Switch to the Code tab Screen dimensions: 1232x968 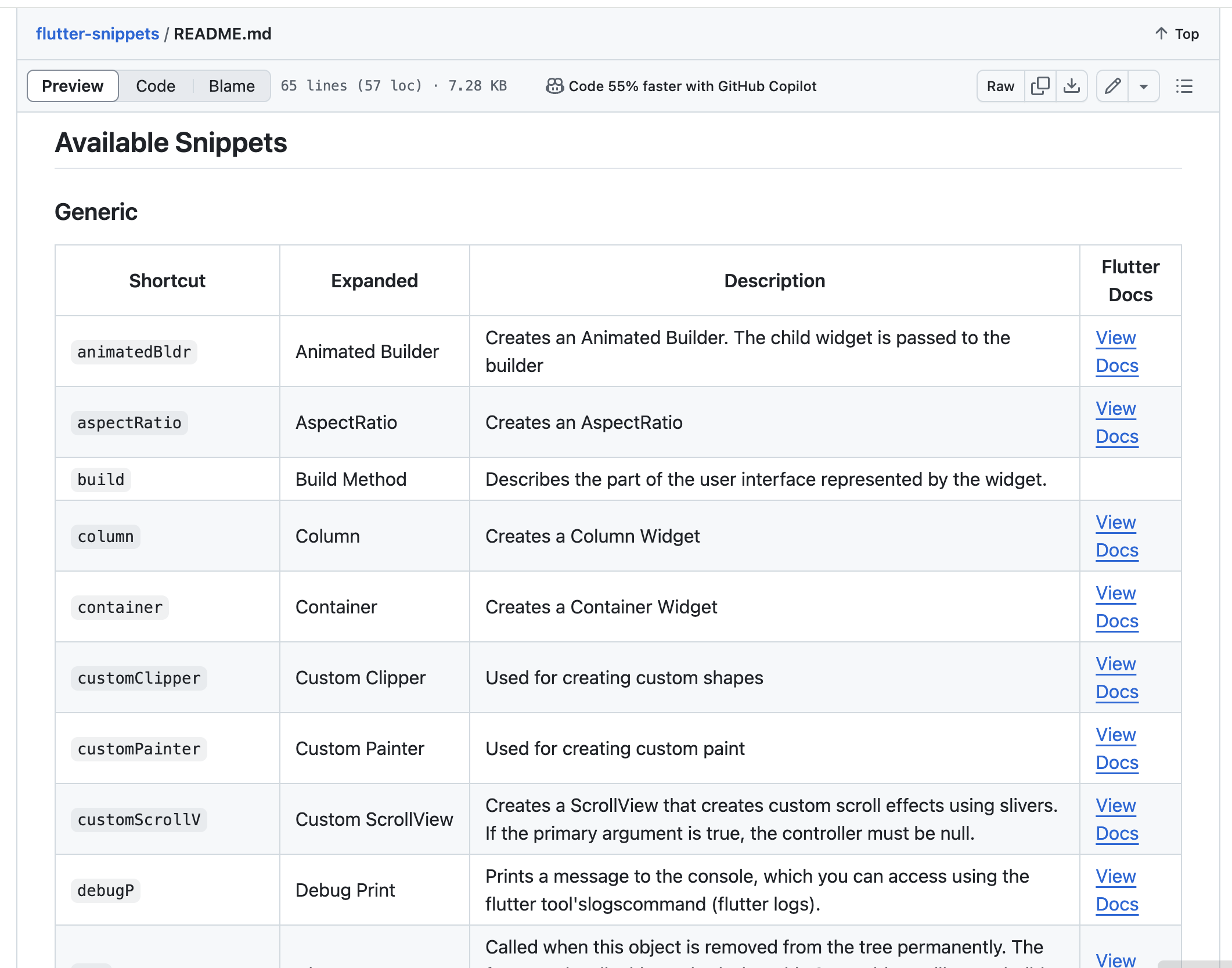pyautogui.click(x=155, y=86)
